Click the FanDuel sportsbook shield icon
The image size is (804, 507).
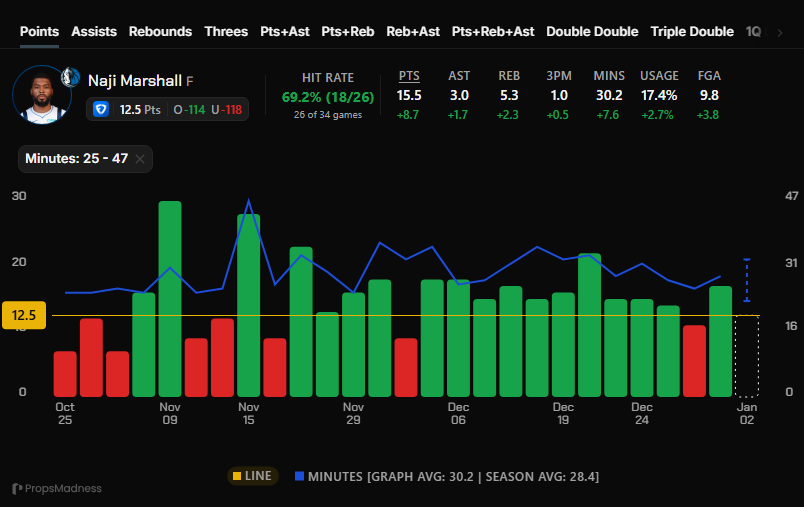(100, 109)
